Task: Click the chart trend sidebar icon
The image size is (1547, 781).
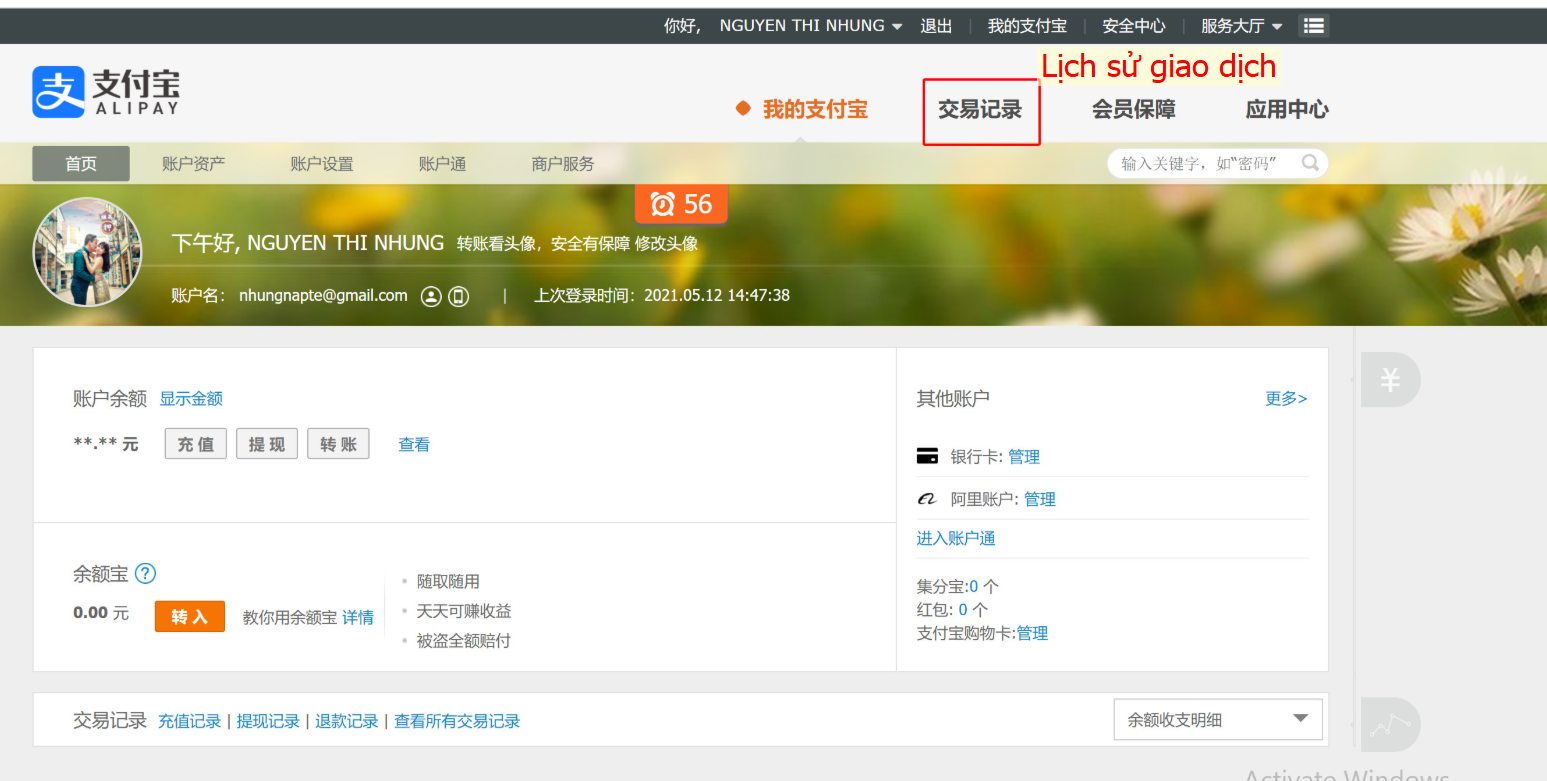Action: tap(1389, 725)
